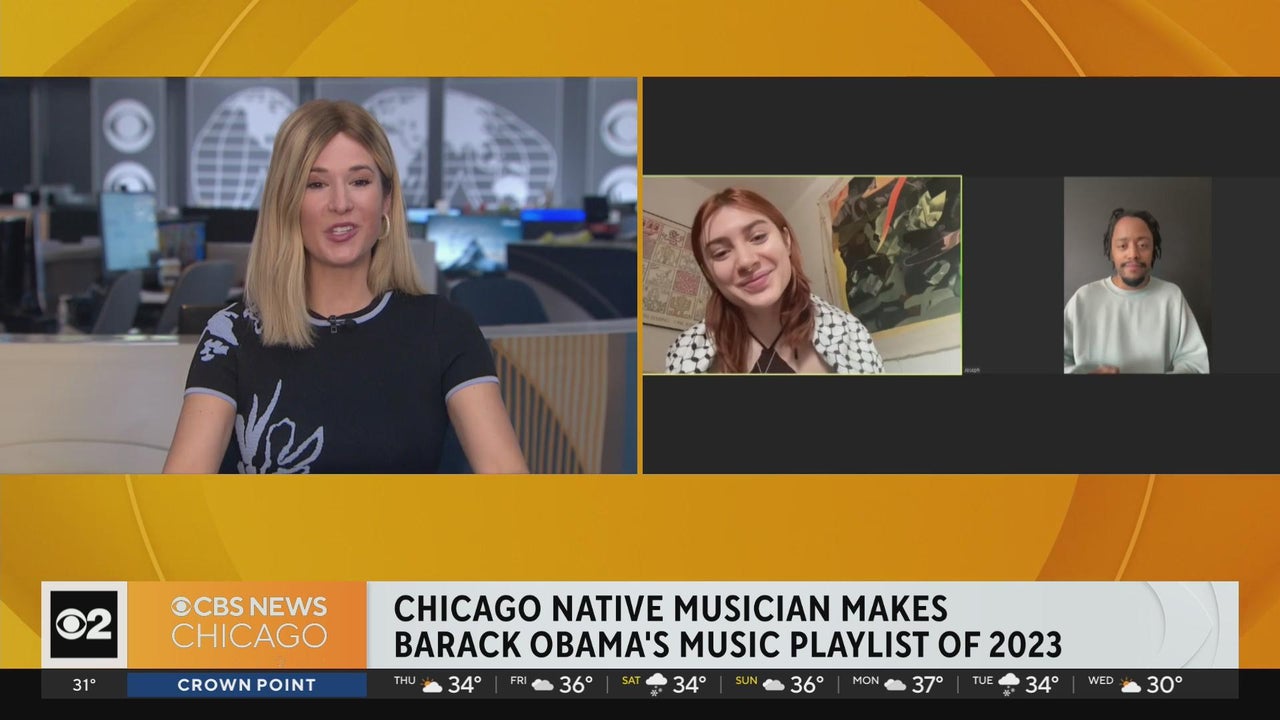Click Sunday's cloud weather icon
Screen dimensions: 1280x720
[x=773, y=685]
